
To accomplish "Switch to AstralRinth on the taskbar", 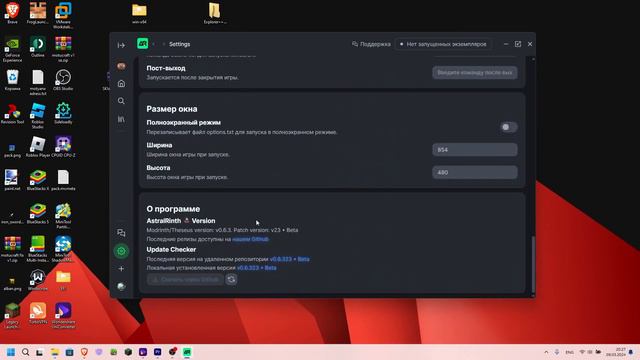I will coord(187,352).
